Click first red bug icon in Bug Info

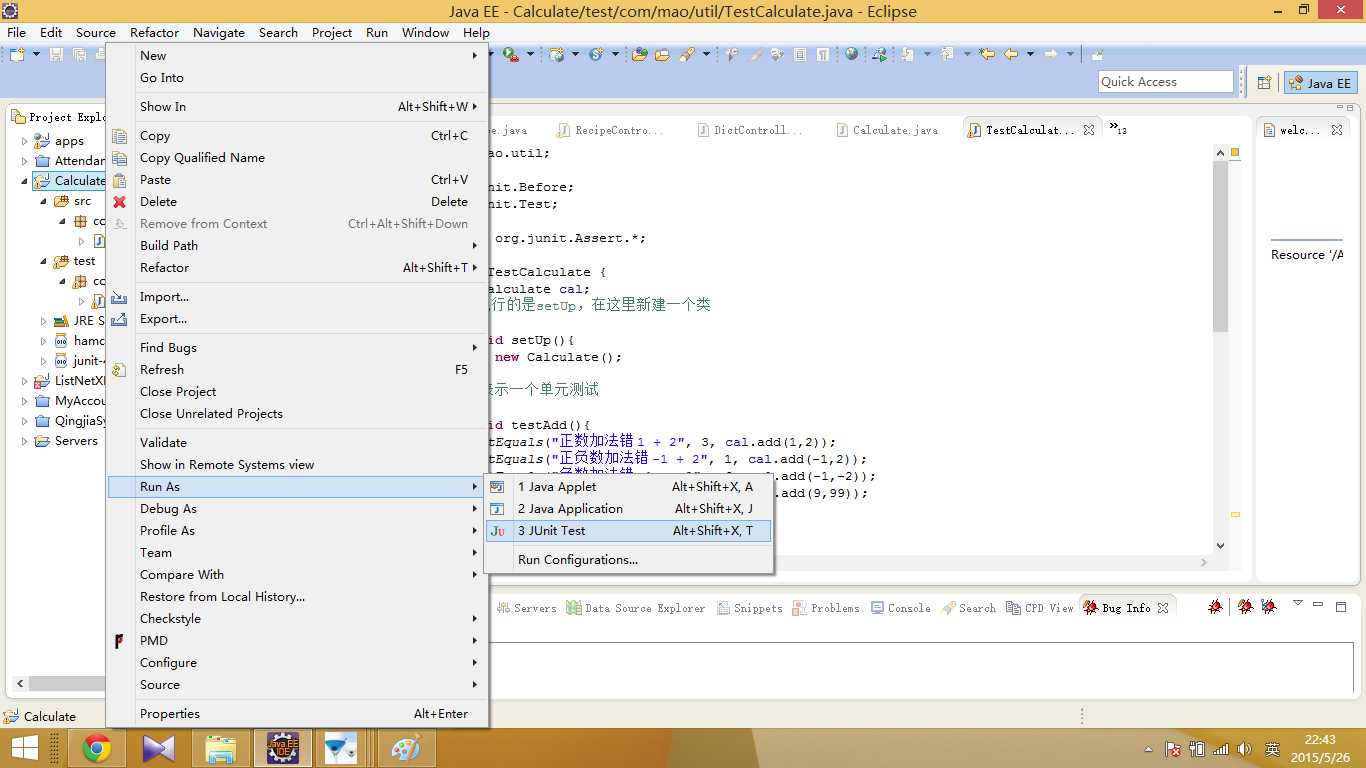(1215, 607)
